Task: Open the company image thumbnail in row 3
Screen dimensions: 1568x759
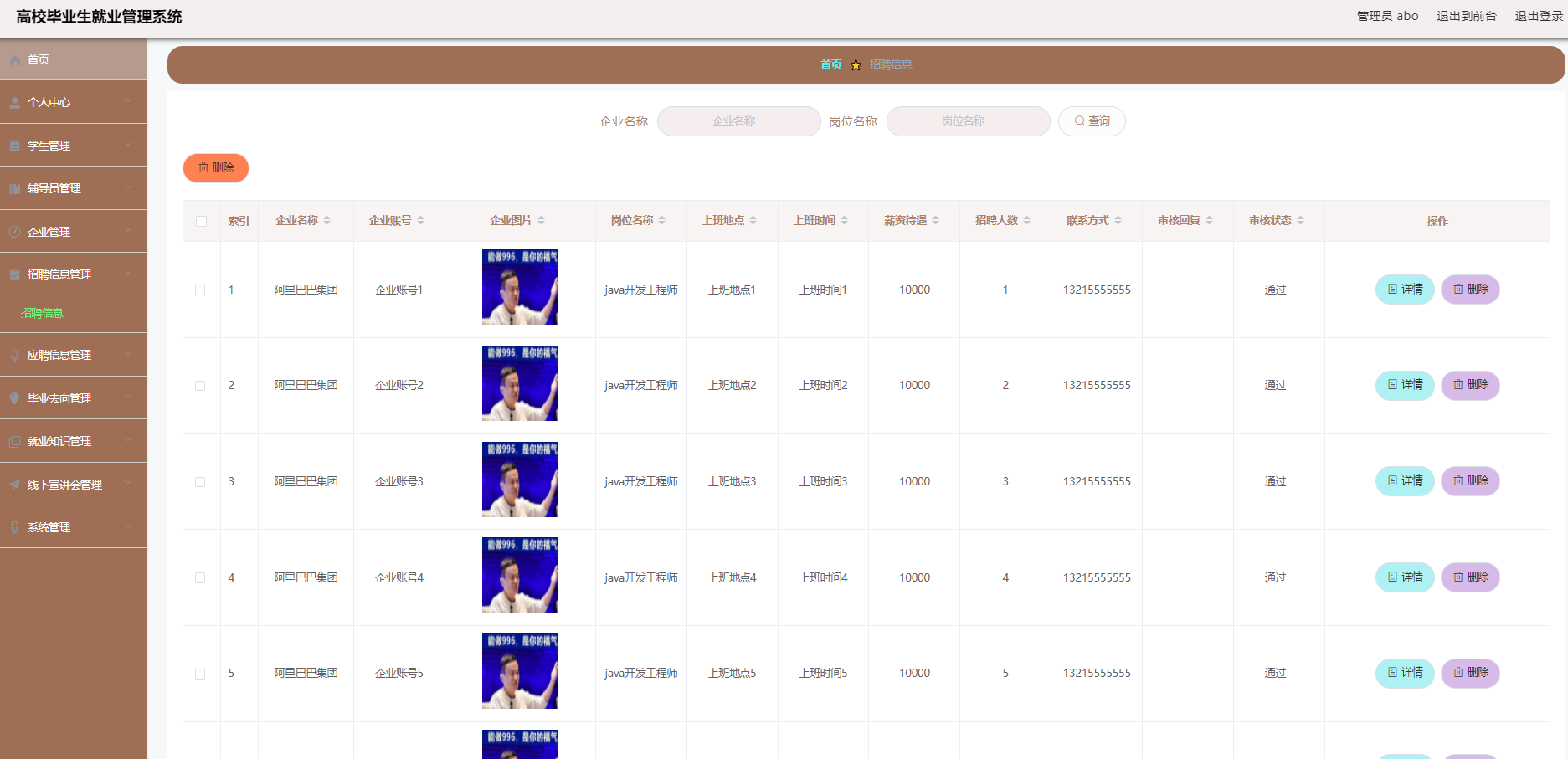Action: (x=520, y=480)
